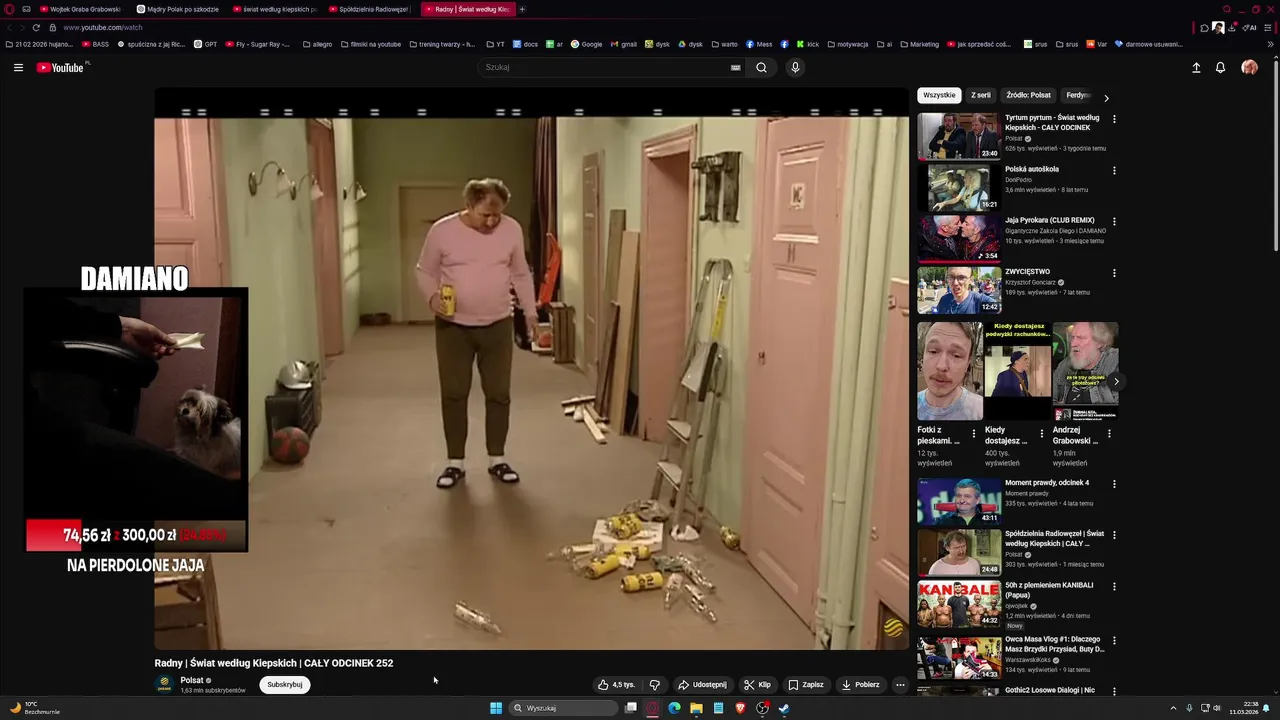Open the ZWYCIĘSTWO video thumbnail
This screenshot has width=1280, height=720.
tap(959, 290)
